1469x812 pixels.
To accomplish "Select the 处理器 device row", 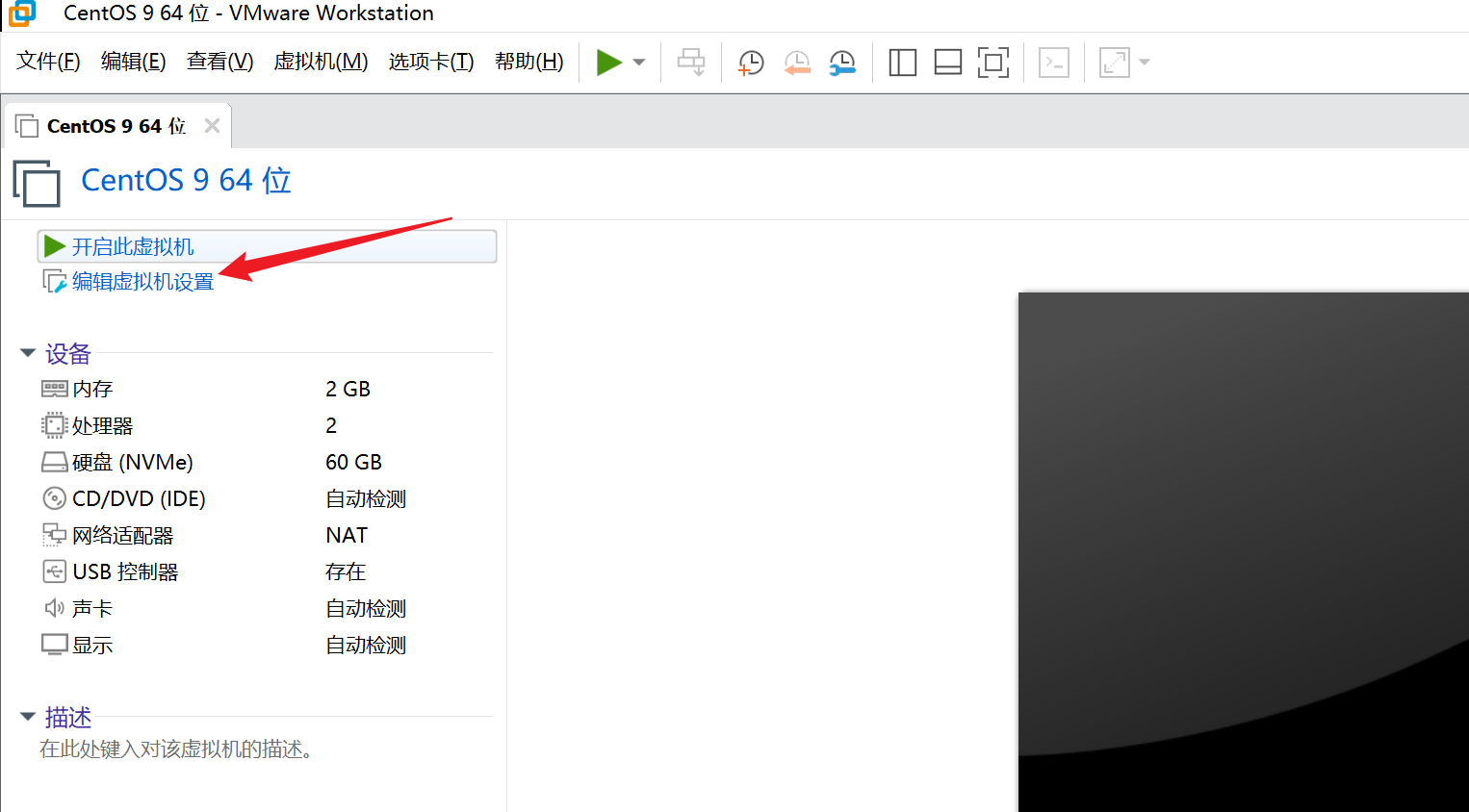I will 265,425.
